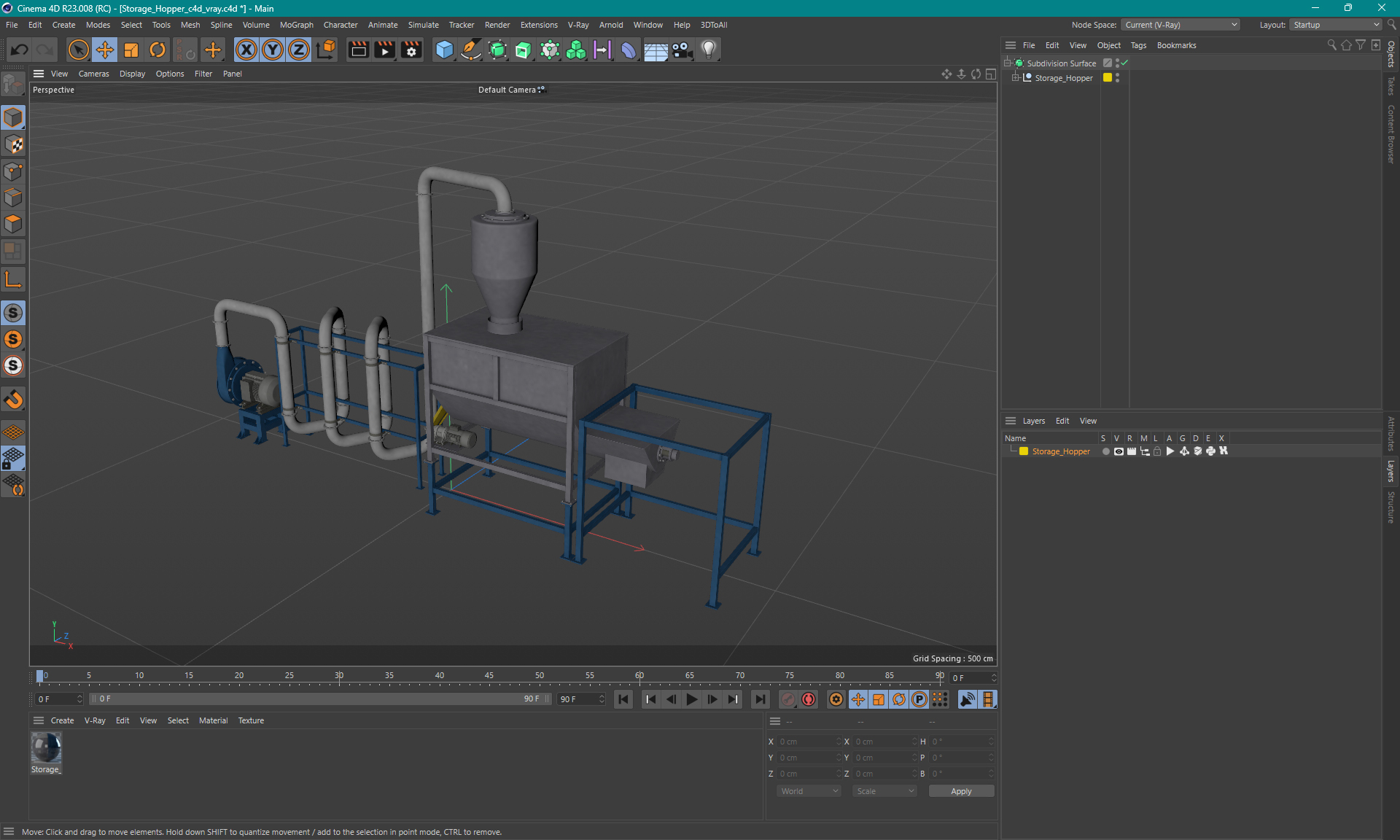Expand the Storage_Hopper object in tree
Image resolution: width=1400 pixels, height=840 pixels.
click(x=1015, y=78)
